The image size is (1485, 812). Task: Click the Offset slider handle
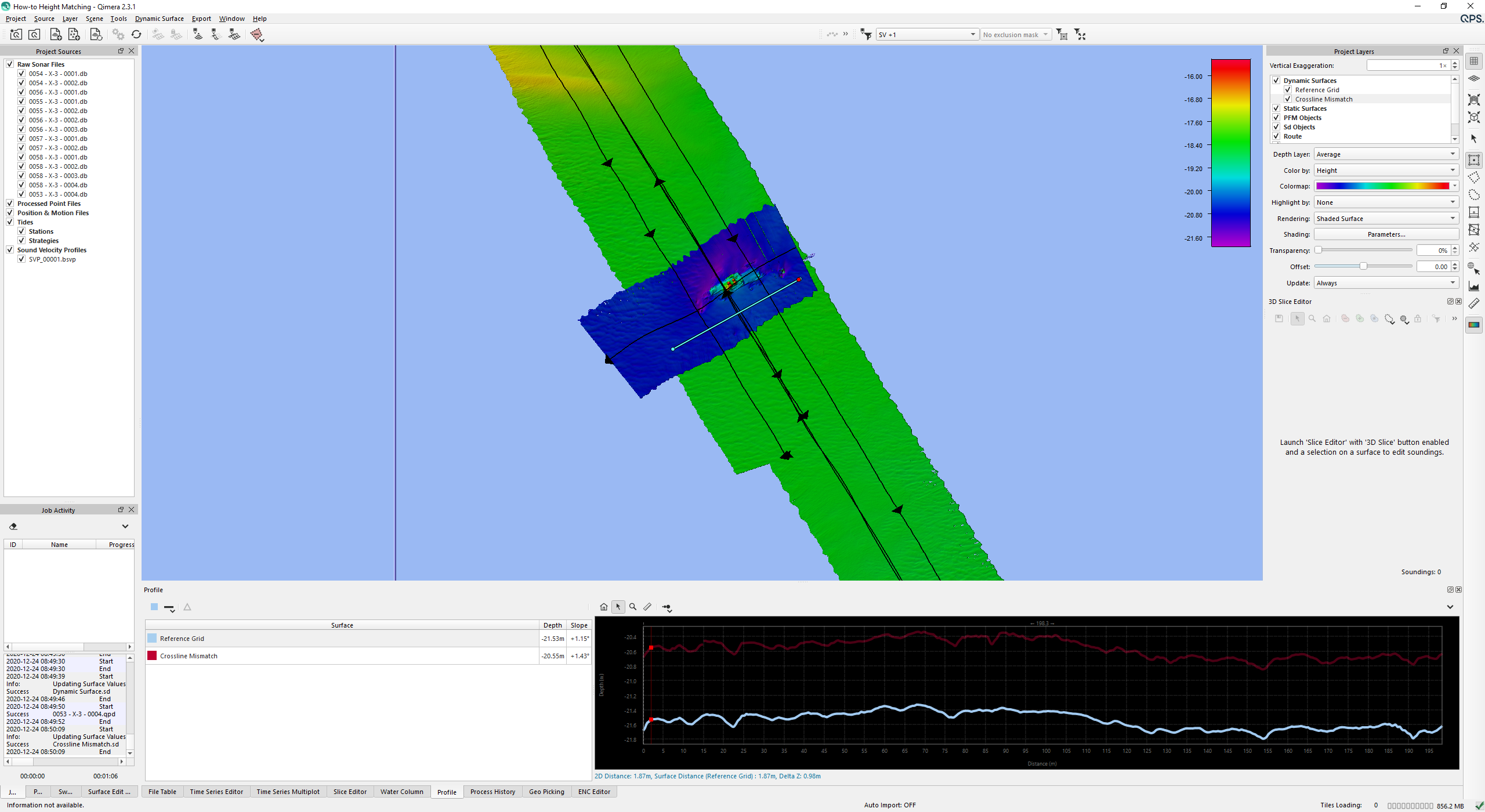[x=1363, y=266]
